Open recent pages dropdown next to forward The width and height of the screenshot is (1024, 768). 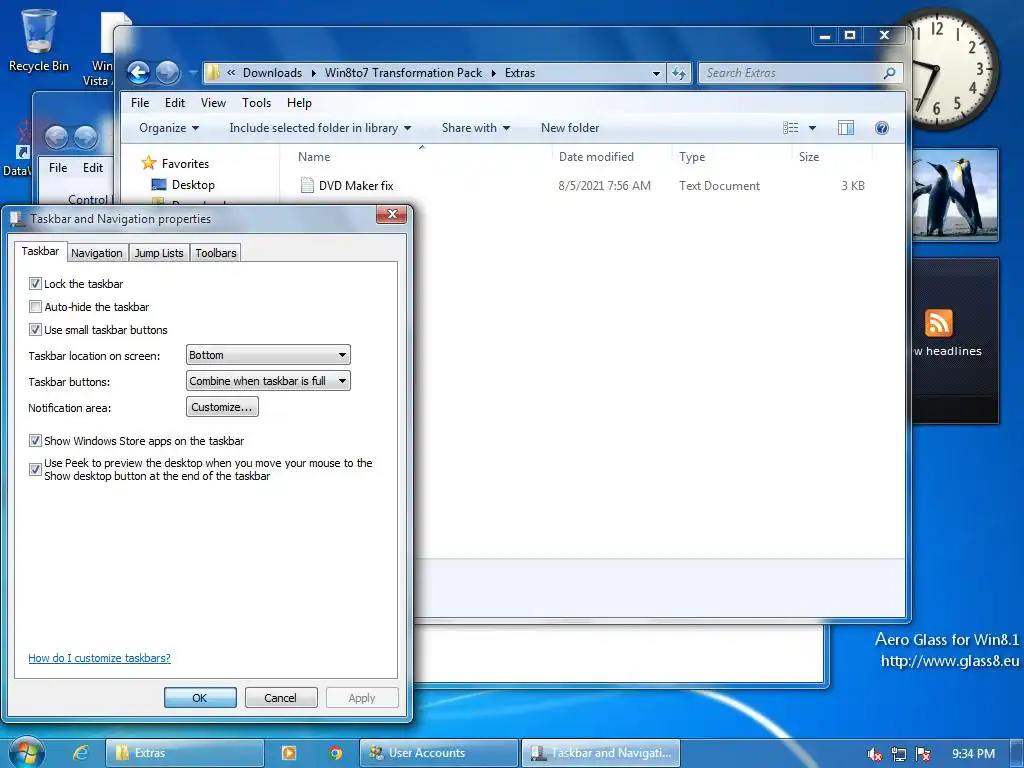click(193, 73)
